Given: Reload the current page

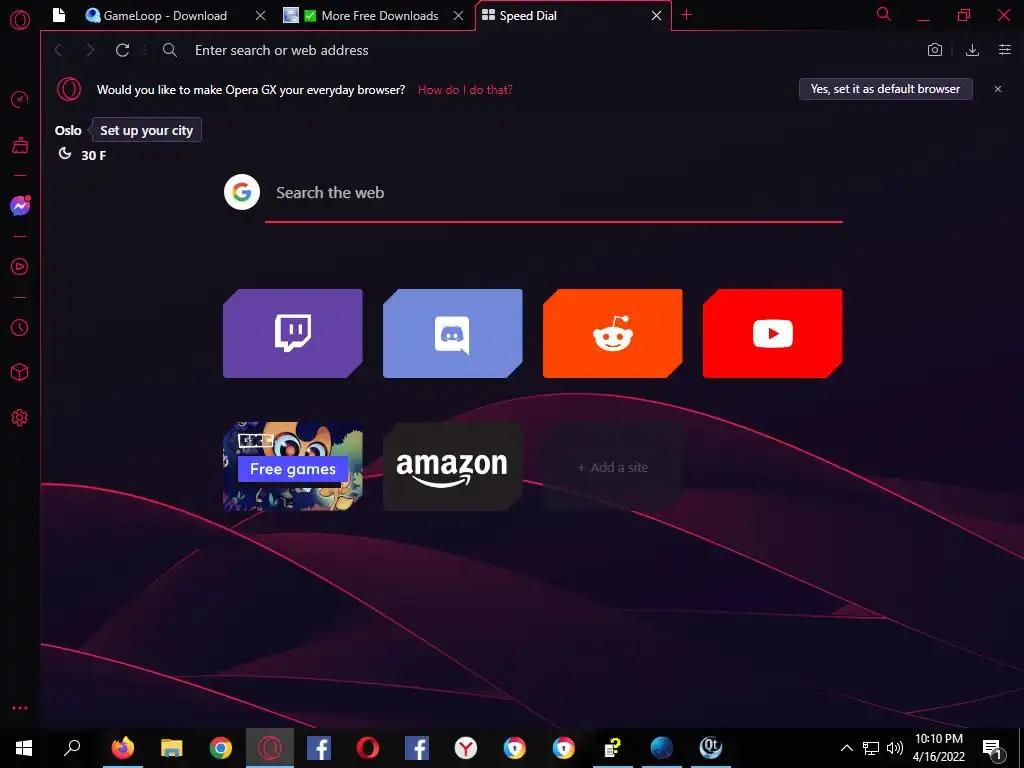Looking at the screenshot, I should [x=122, y=50].
